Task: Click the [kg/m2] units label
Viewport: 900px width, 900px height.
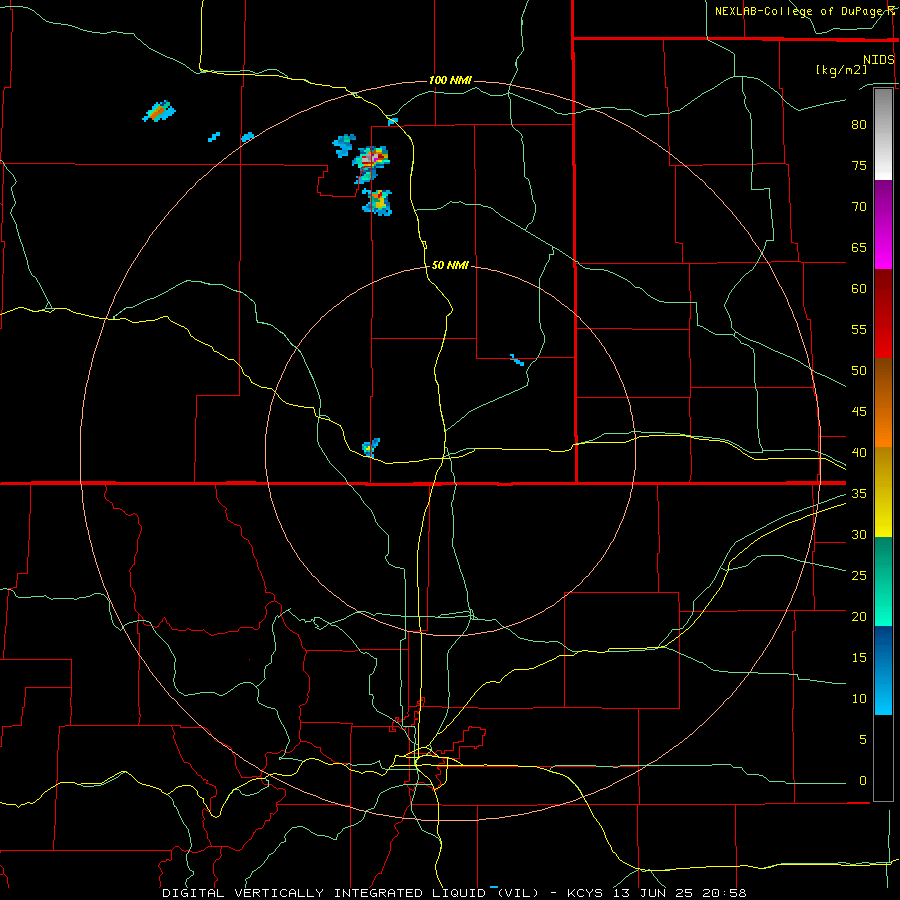Action: coord(841,70)
